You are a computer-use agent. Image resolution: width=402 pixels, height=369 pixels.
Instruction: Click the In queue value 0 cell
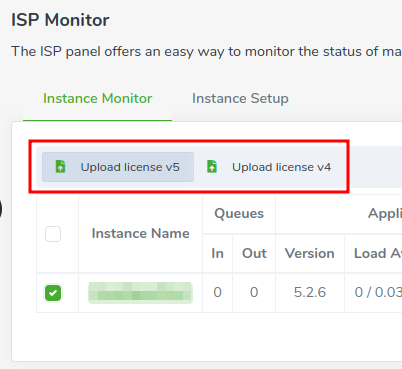click(x=217, y=292)
